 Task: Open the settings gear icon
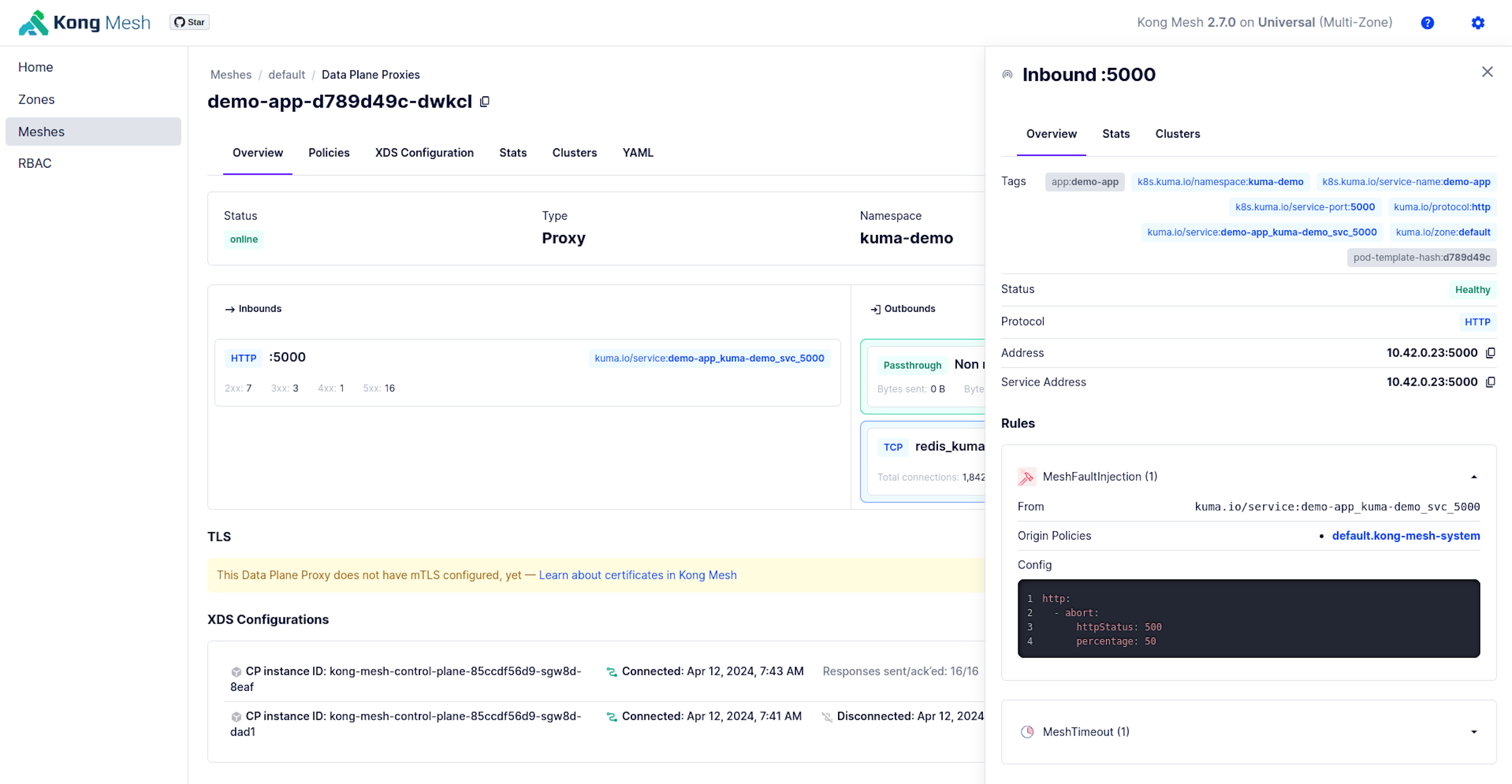click(1478, 22)
